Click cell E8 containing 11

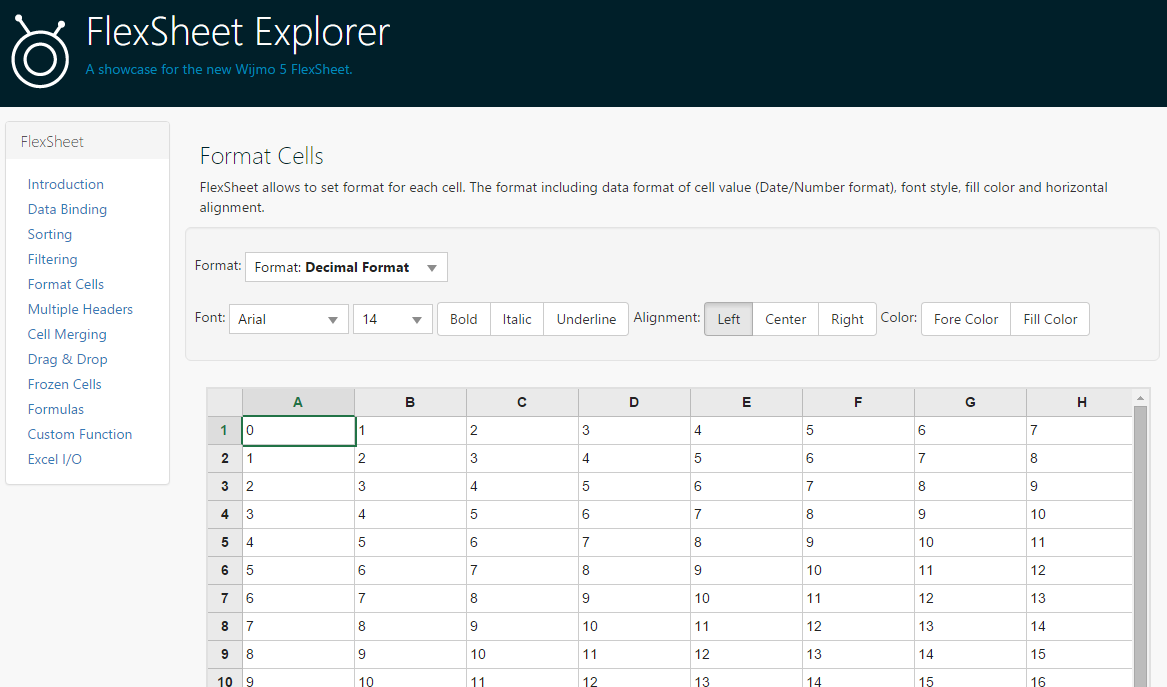pyautogui.click(x=746, y=627)
